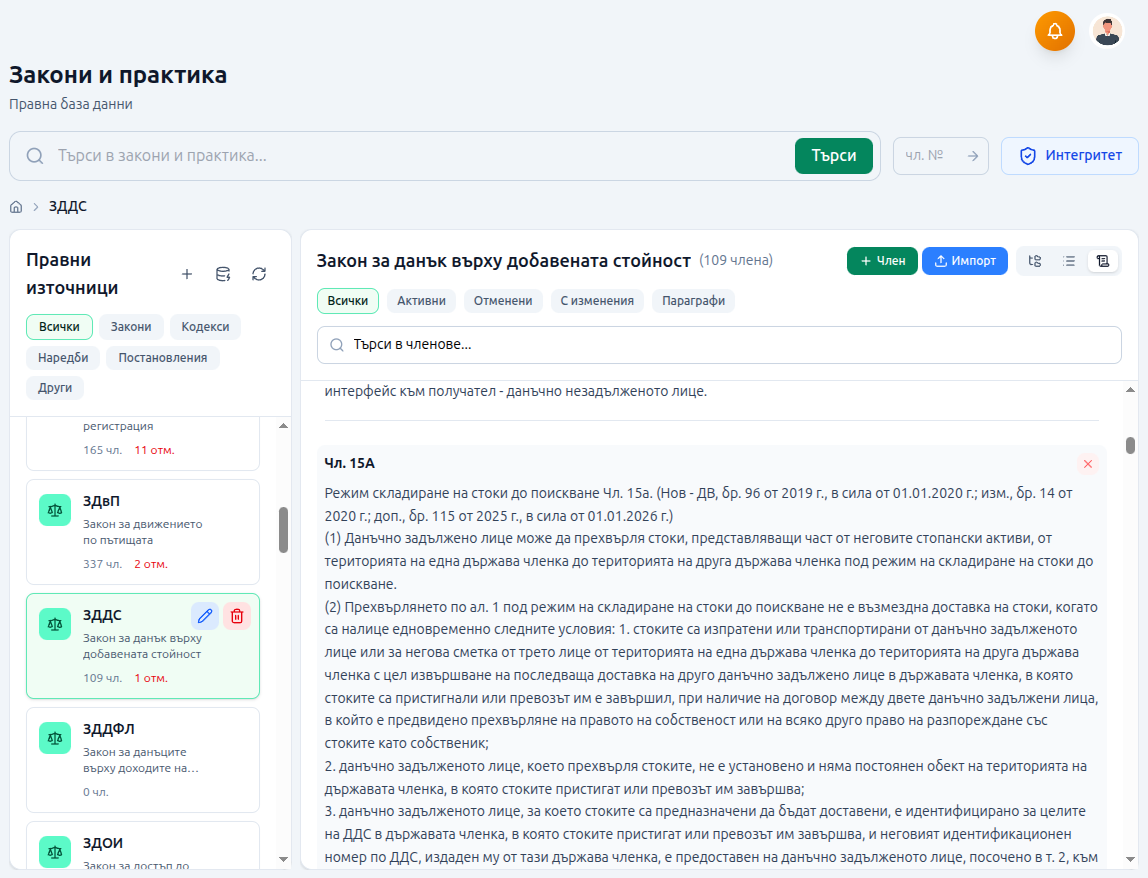
Task: Filter articles by Отменени
Action: click(x=503, y=301)
